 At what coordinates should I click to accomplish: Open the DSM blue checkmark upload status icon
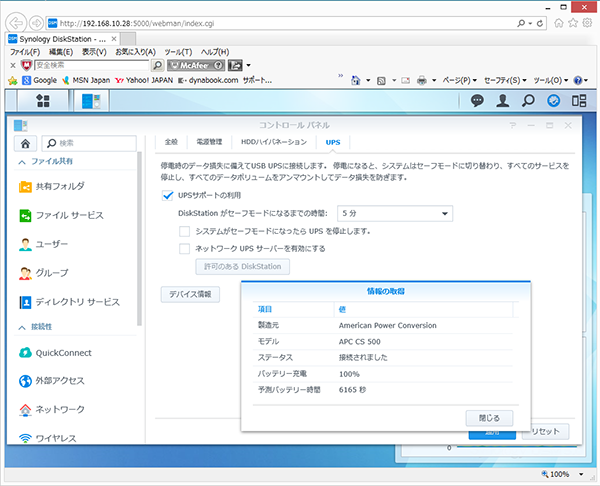pyautogui.click(x=553, y=101)
